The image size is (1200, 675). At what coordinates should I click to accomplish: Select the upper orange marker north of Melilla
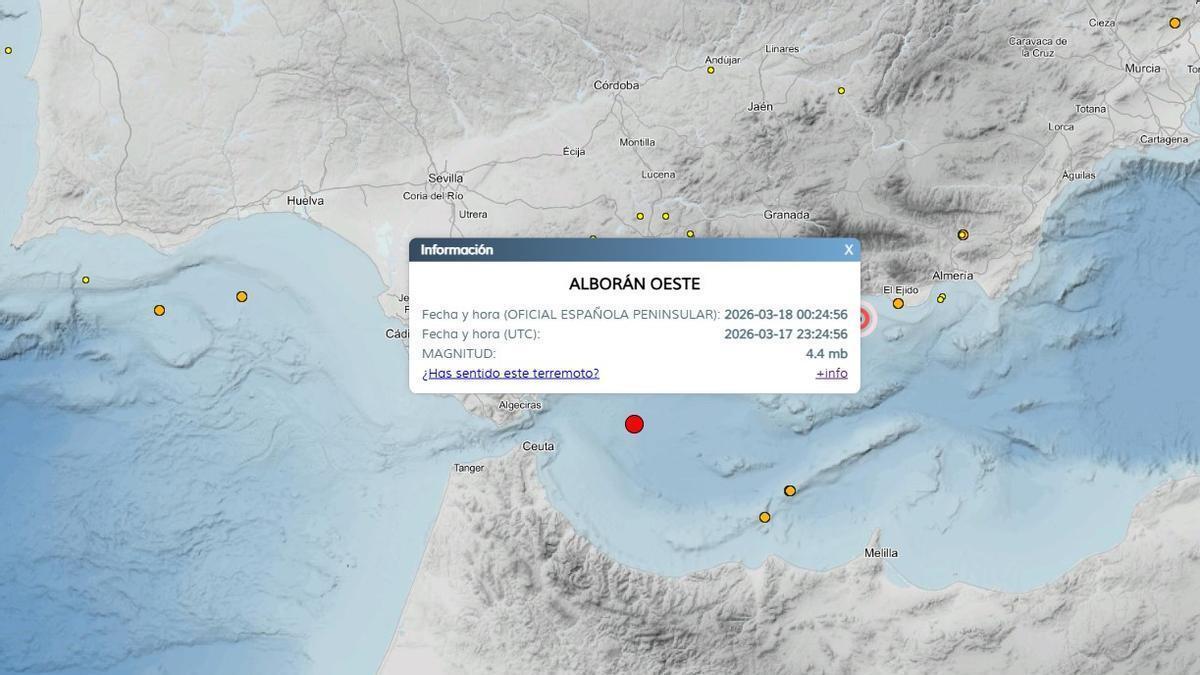(790, 491)
